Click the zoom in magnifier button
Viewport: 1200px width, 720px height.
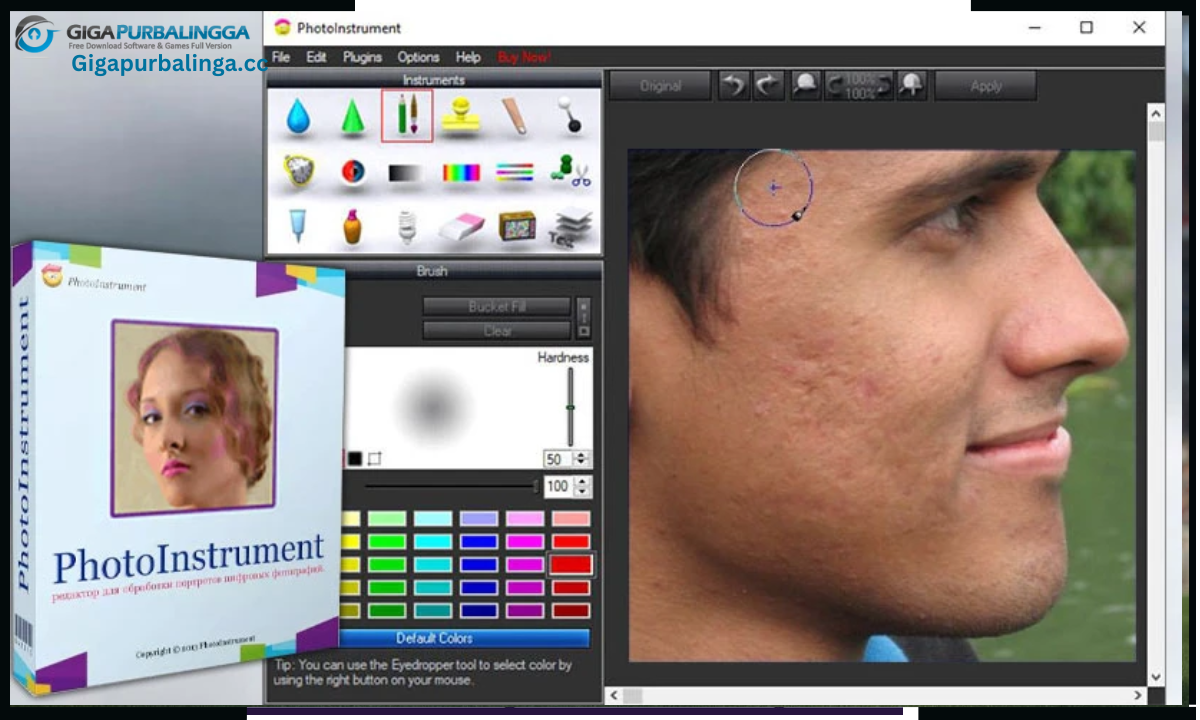(x=911, y=86)
